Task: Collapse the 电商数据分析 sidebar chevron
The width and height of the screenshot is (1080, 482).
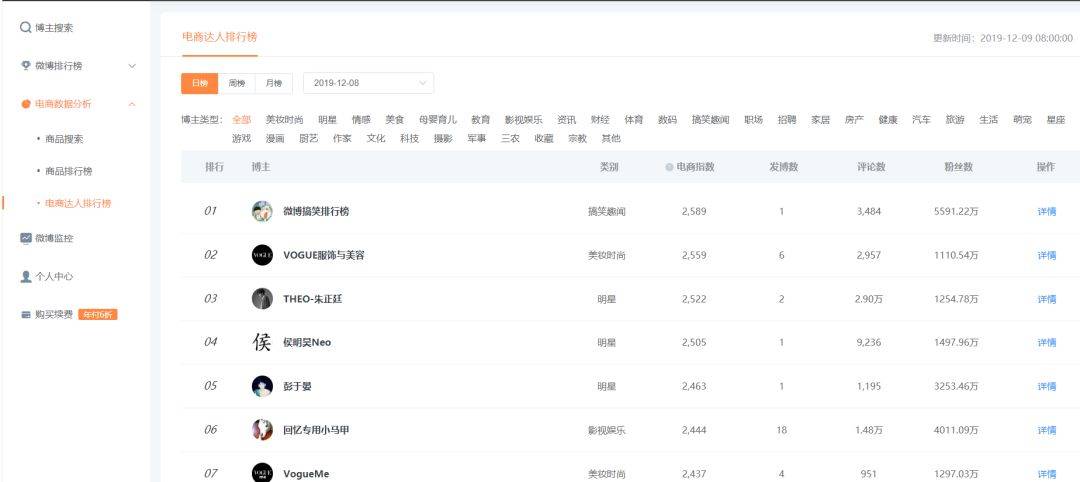Action: point(132,104)
